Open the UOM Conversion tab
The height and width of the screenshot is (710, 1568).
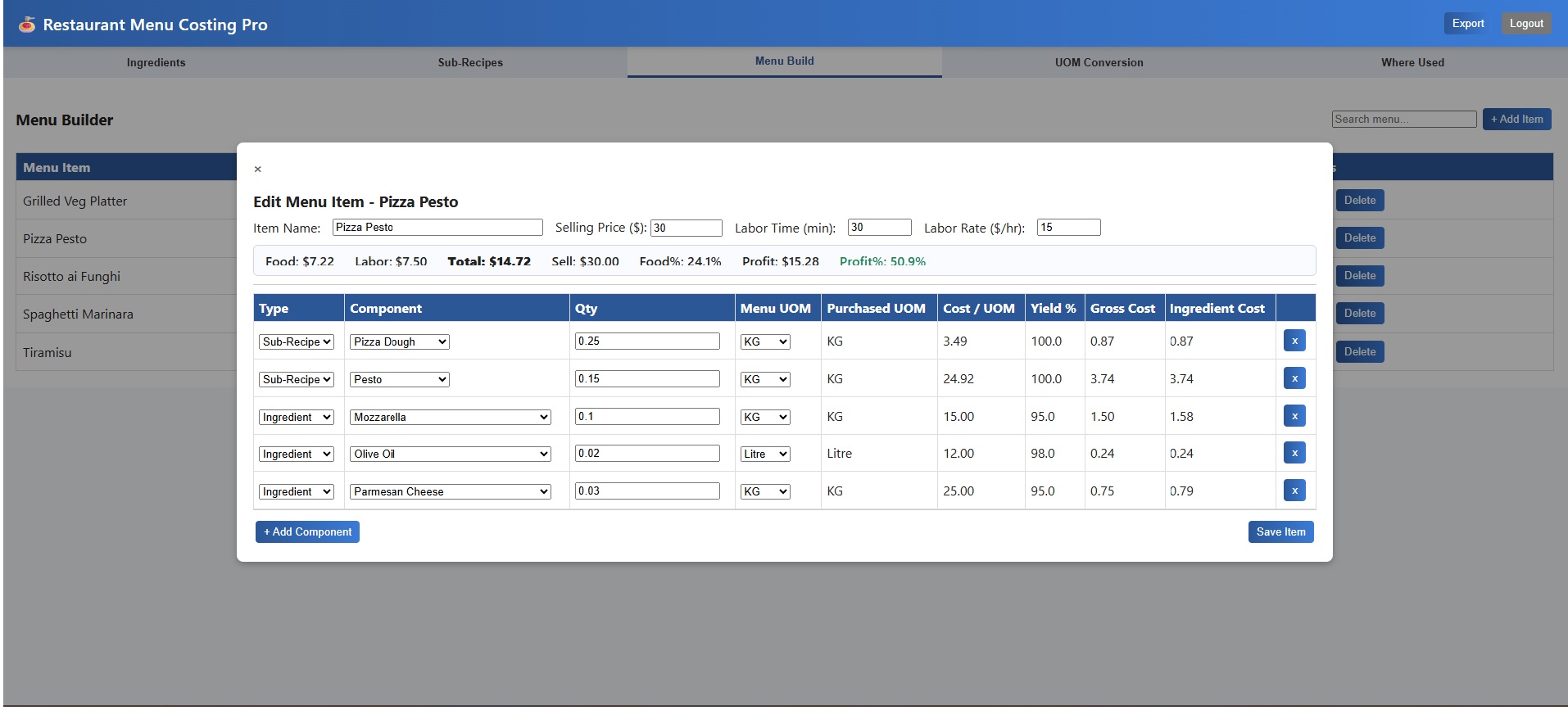coord(1099,63)
